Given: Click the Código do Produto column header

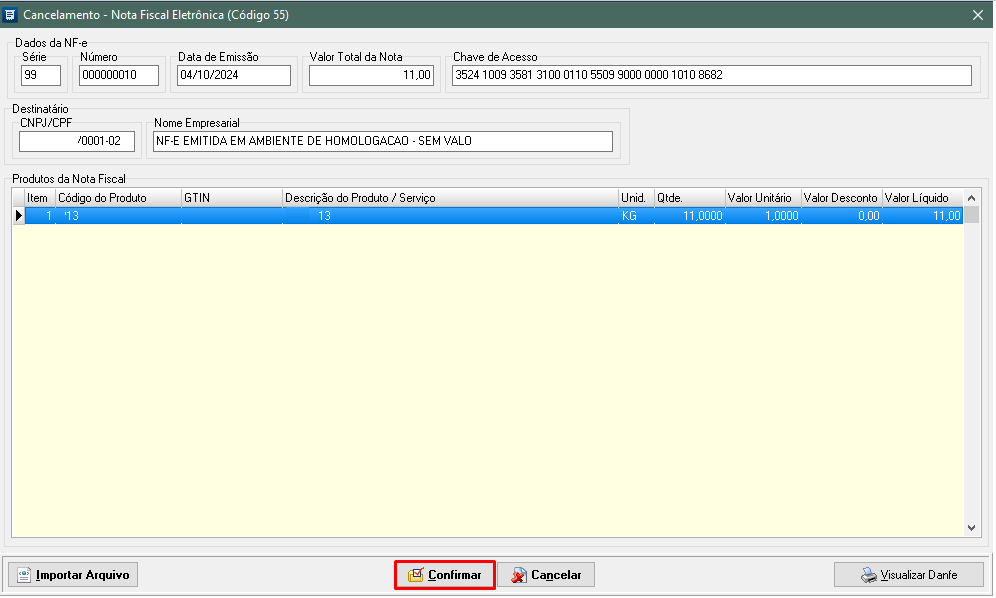Looking at the screenshot, I should click(117, 198).
